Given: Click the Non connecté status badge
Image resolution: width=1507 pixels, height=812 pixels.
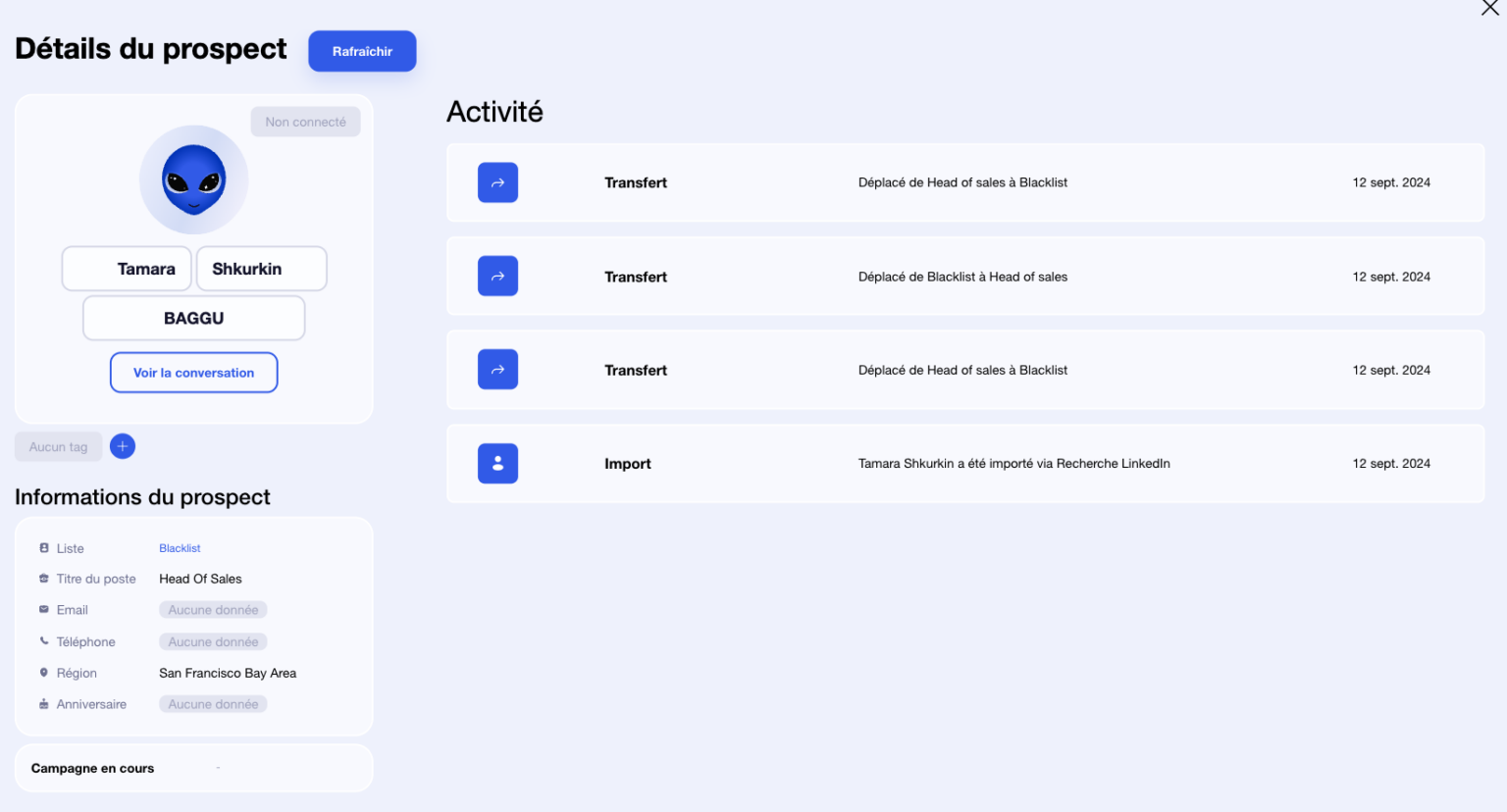Looking at the screenshot, I should click(x=305, y=122).
